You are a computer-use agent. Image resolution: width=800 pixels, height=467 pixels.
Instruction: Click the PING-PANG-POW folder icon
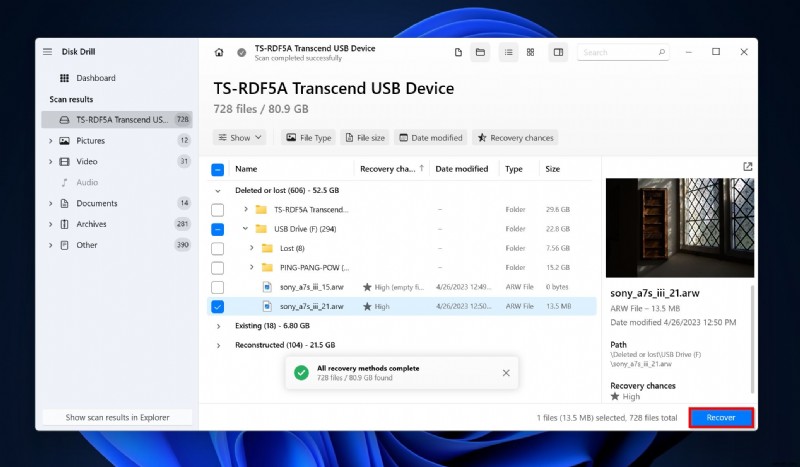tap(267, 267)
